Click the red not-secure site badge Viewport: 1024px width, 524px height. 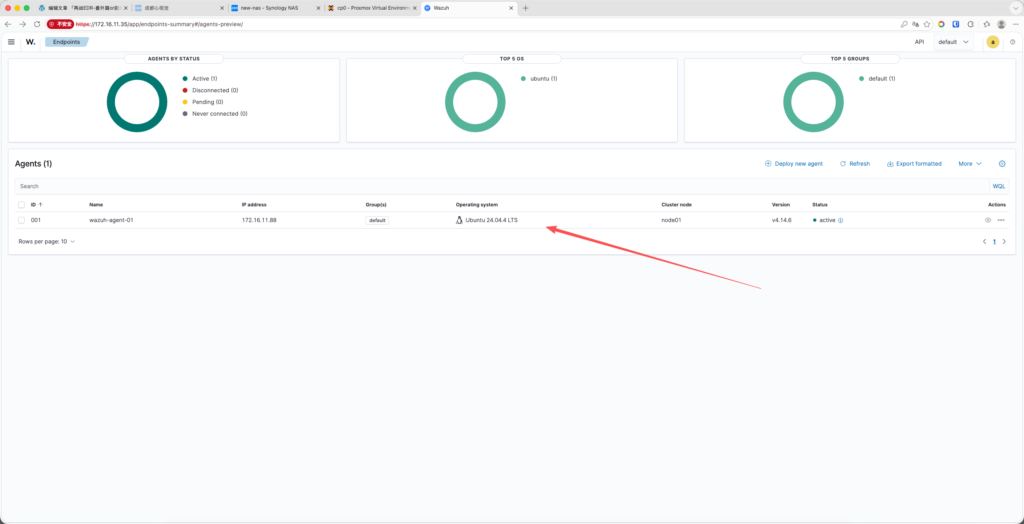(x=60, y=24)
